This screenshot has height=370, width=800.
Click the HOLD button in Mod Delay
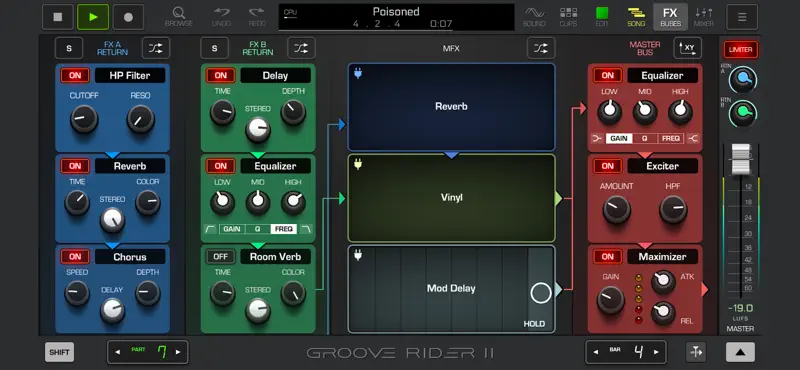534,324
